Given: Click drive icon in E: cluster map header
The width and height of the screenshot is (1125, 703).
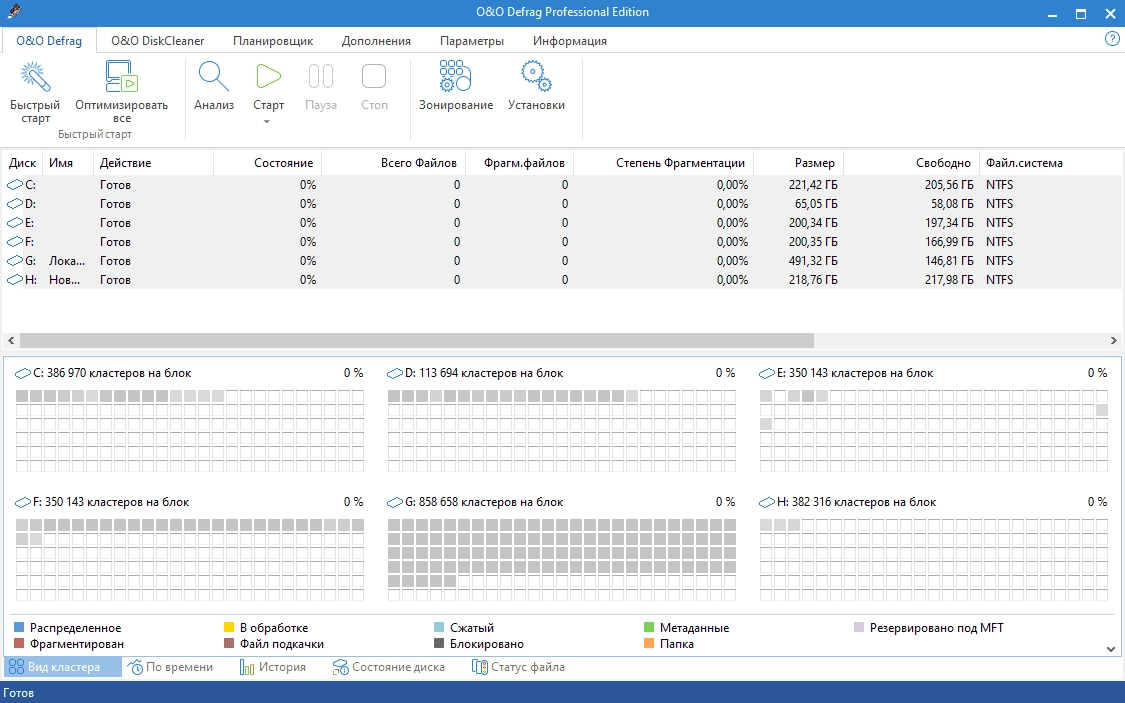Looking at the screenshot, I should point(767,374).
